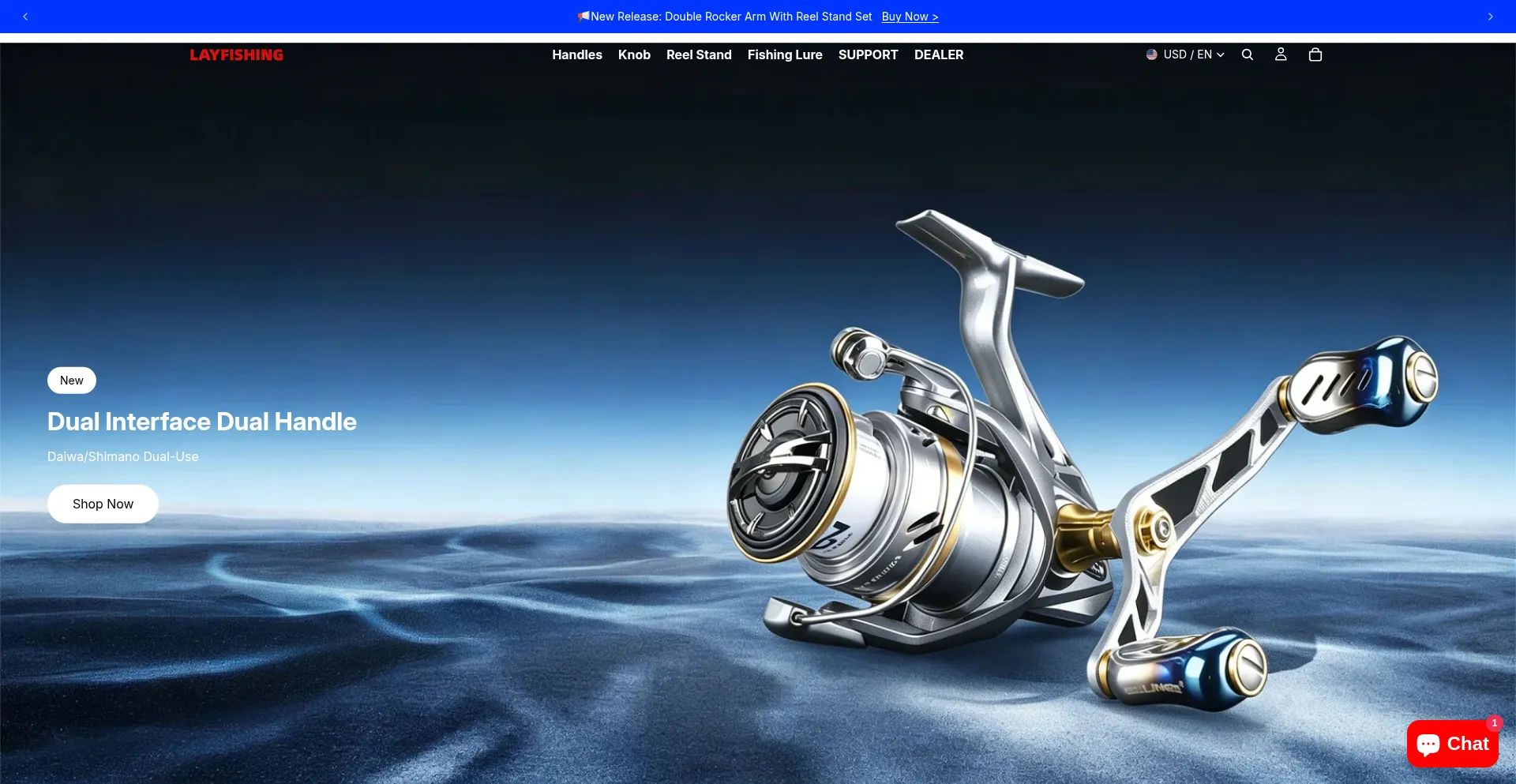
Task: Follow the Buy Now link in banner
Action: (x=910, y=17)
